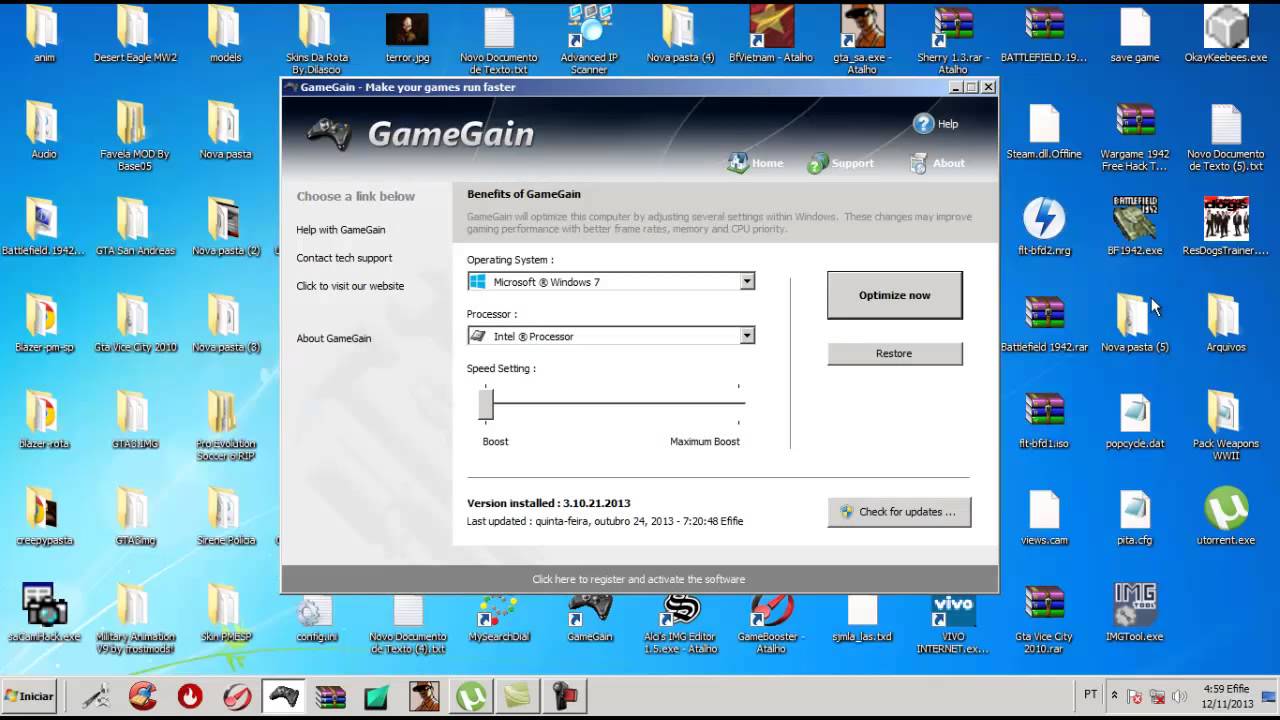Screen dimensions: 1280x720
Task: Select popcycle.dat desktop file
Action: (x=1135, y=420)
